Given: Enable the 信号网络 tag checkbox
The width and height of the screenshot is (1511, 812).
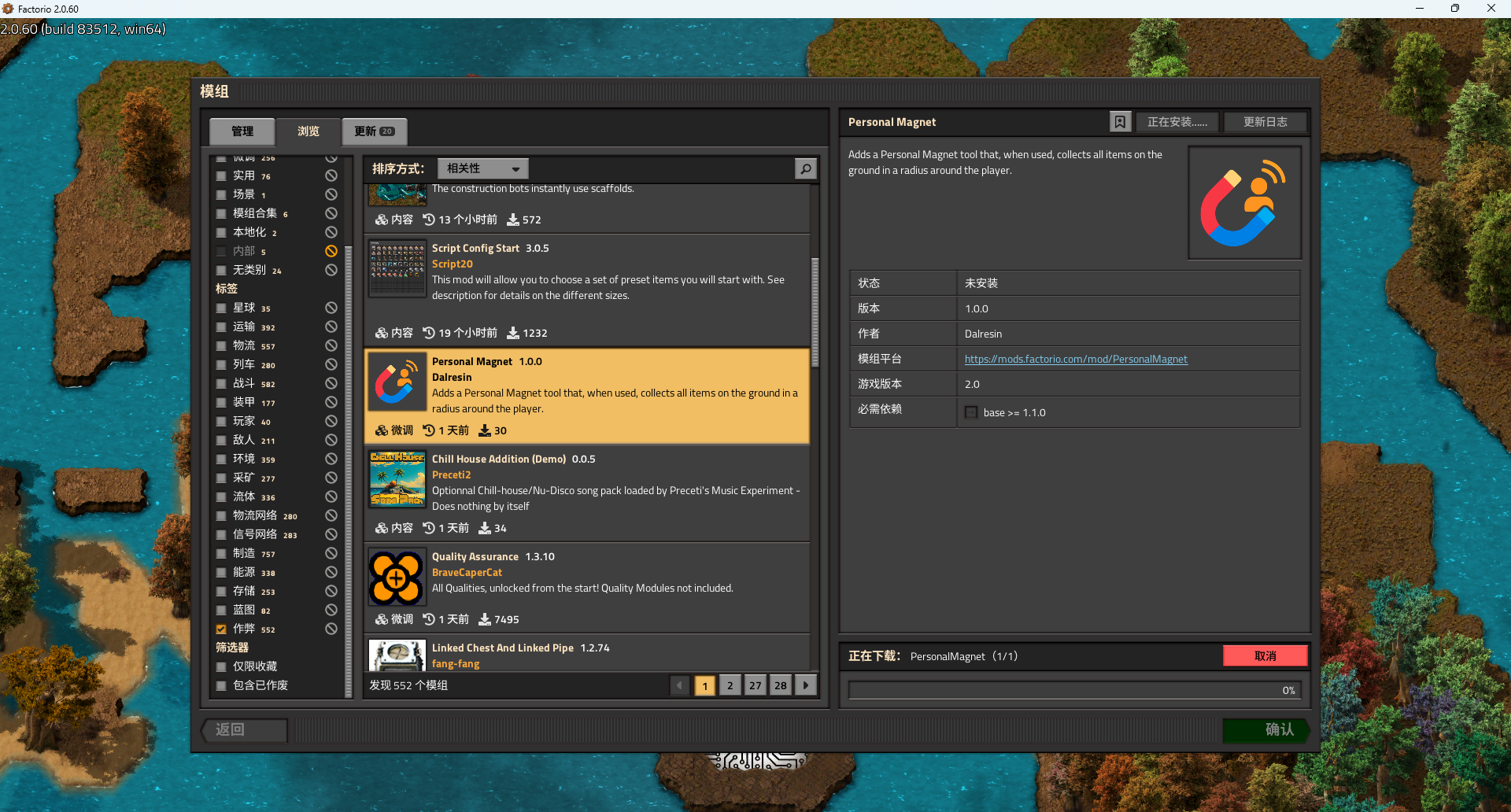Looking at the screenshot, I should pyautogui.click(x=221, y=534).
